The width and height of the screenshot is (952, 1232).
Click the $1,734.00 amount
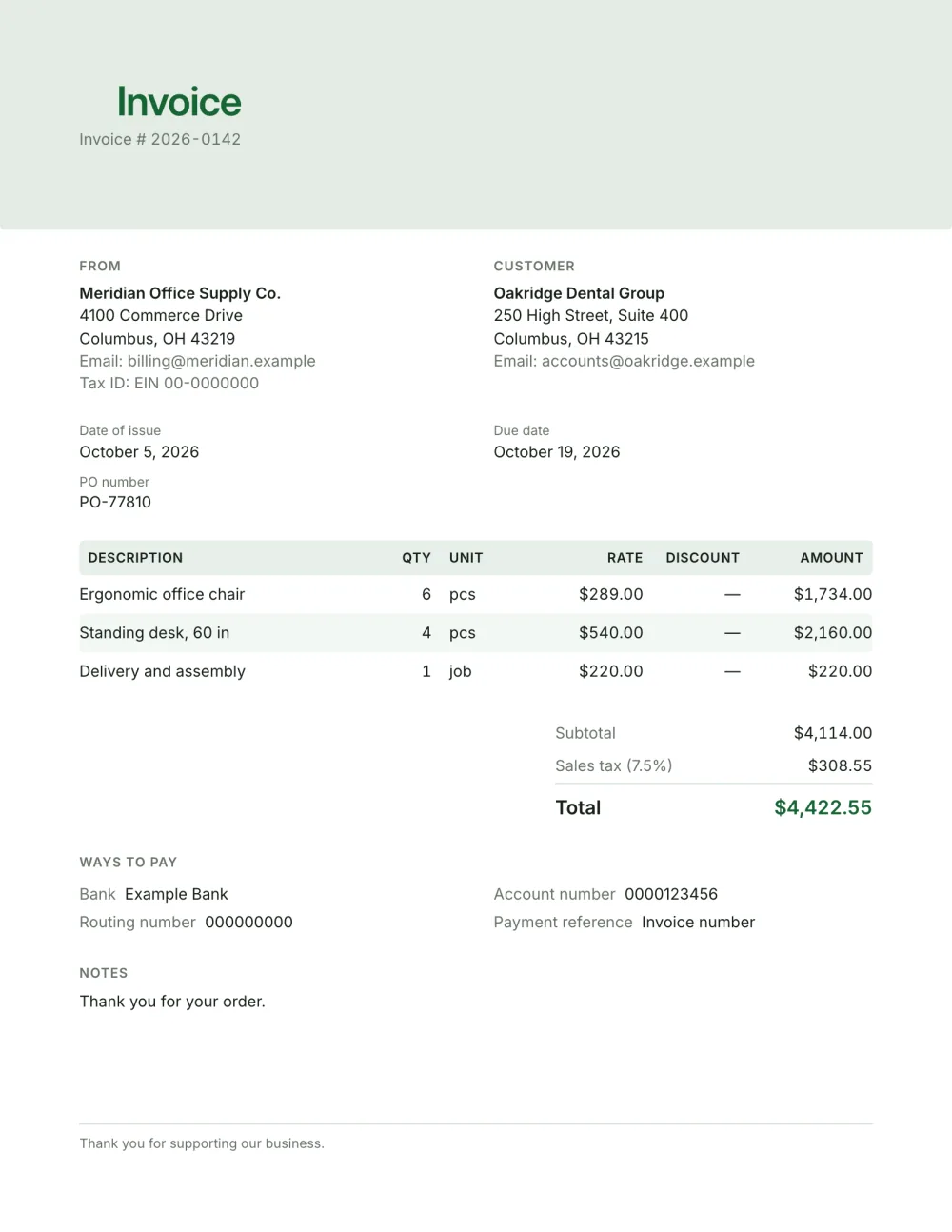click(x=833, y=594)
